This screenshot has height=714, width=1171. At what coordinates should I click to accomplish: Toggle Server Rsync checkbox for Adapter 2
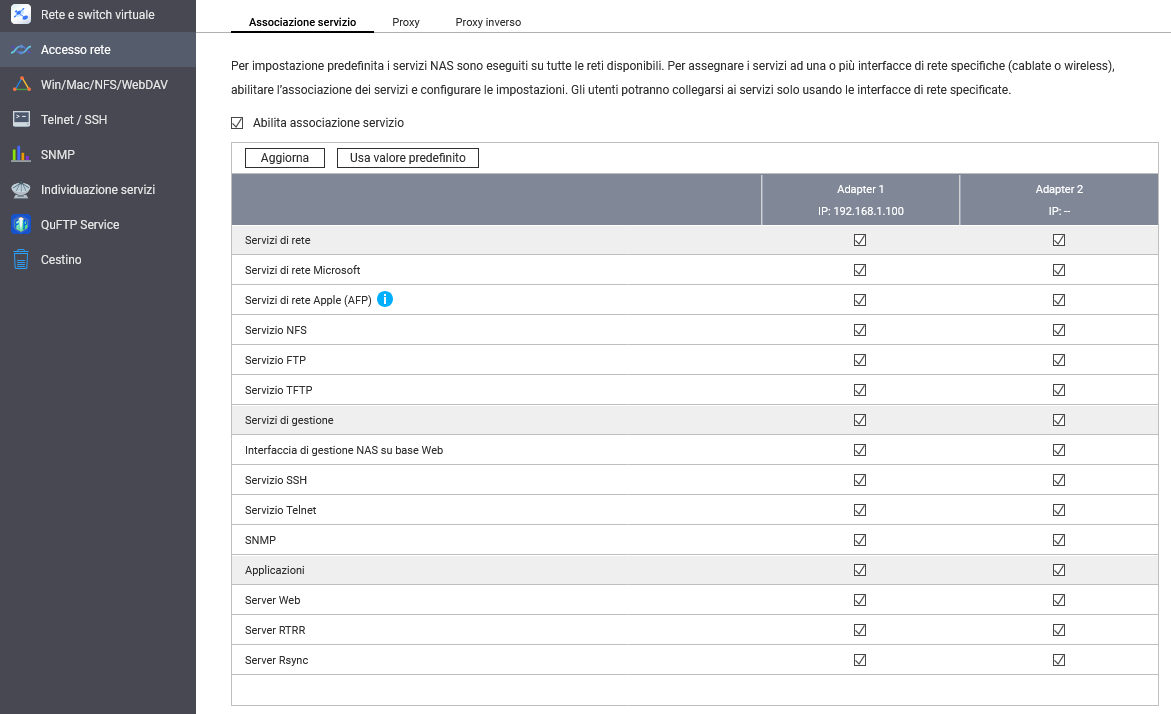[1059, 660]
